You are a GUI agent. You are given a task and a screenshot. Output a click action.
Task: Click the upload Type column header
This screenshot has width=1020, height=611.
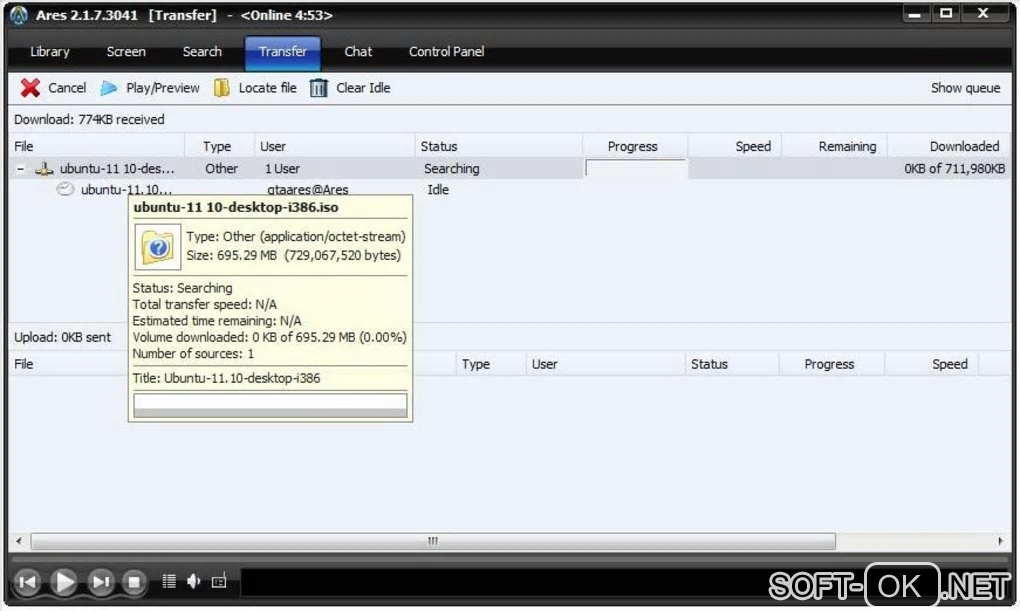(490, 364)
